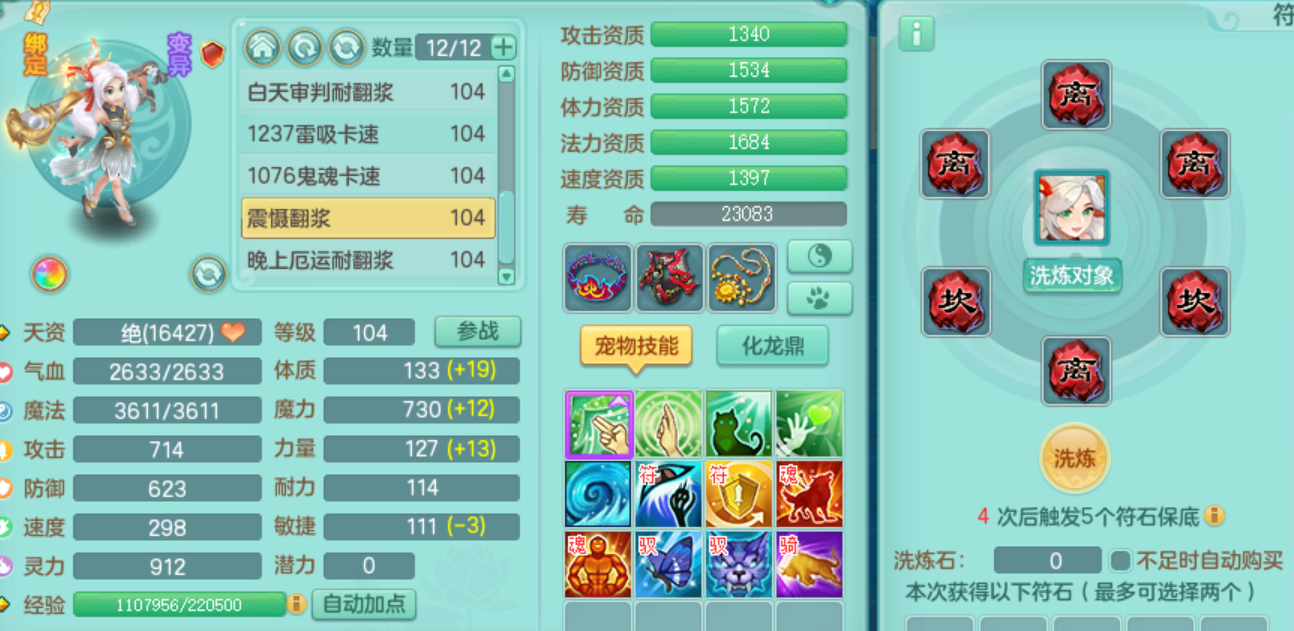Click the green plus to expand pet slots

(x=503, y=47)
